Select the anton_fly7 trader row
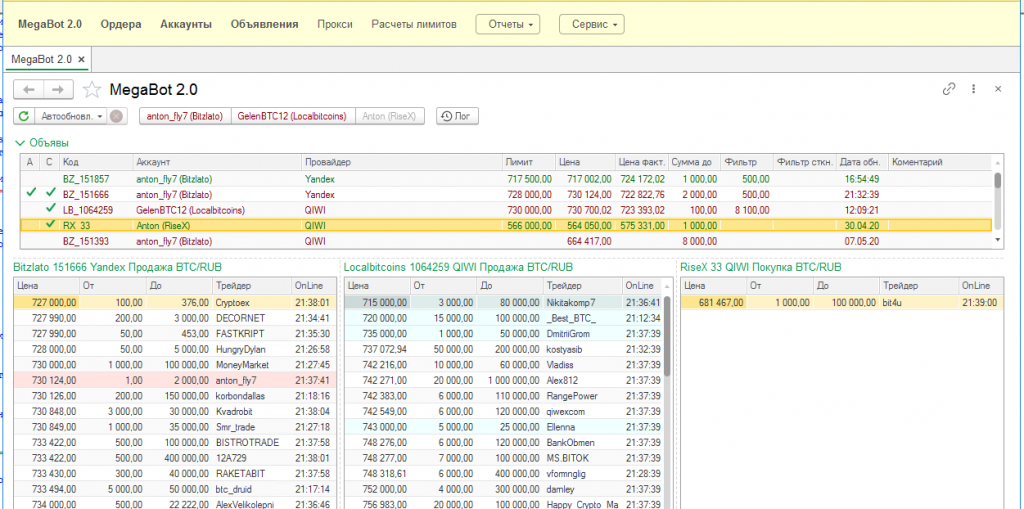 tap(175, 380)
